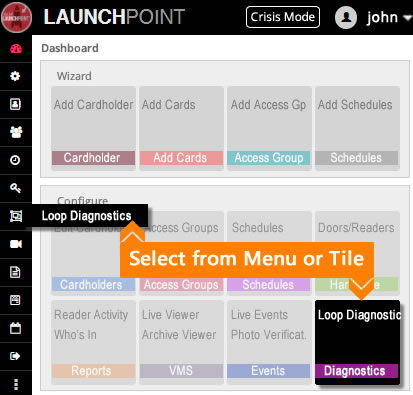Activate the Crisis Mode button
413x395 pixels.
[283, 17]
